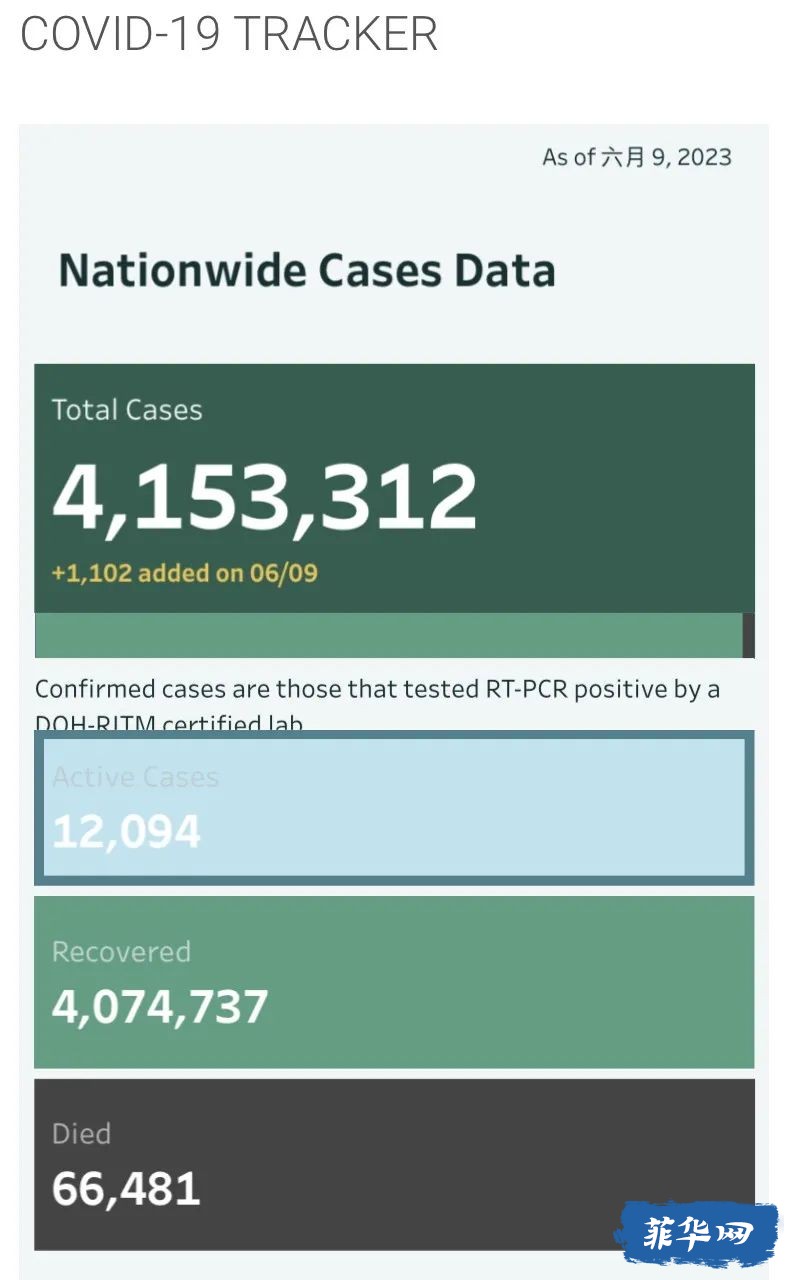Click the As of 六月 9, 2023 date
Image resolution: width=789 pixels, height=1280 pixels.
coord(637,157)
